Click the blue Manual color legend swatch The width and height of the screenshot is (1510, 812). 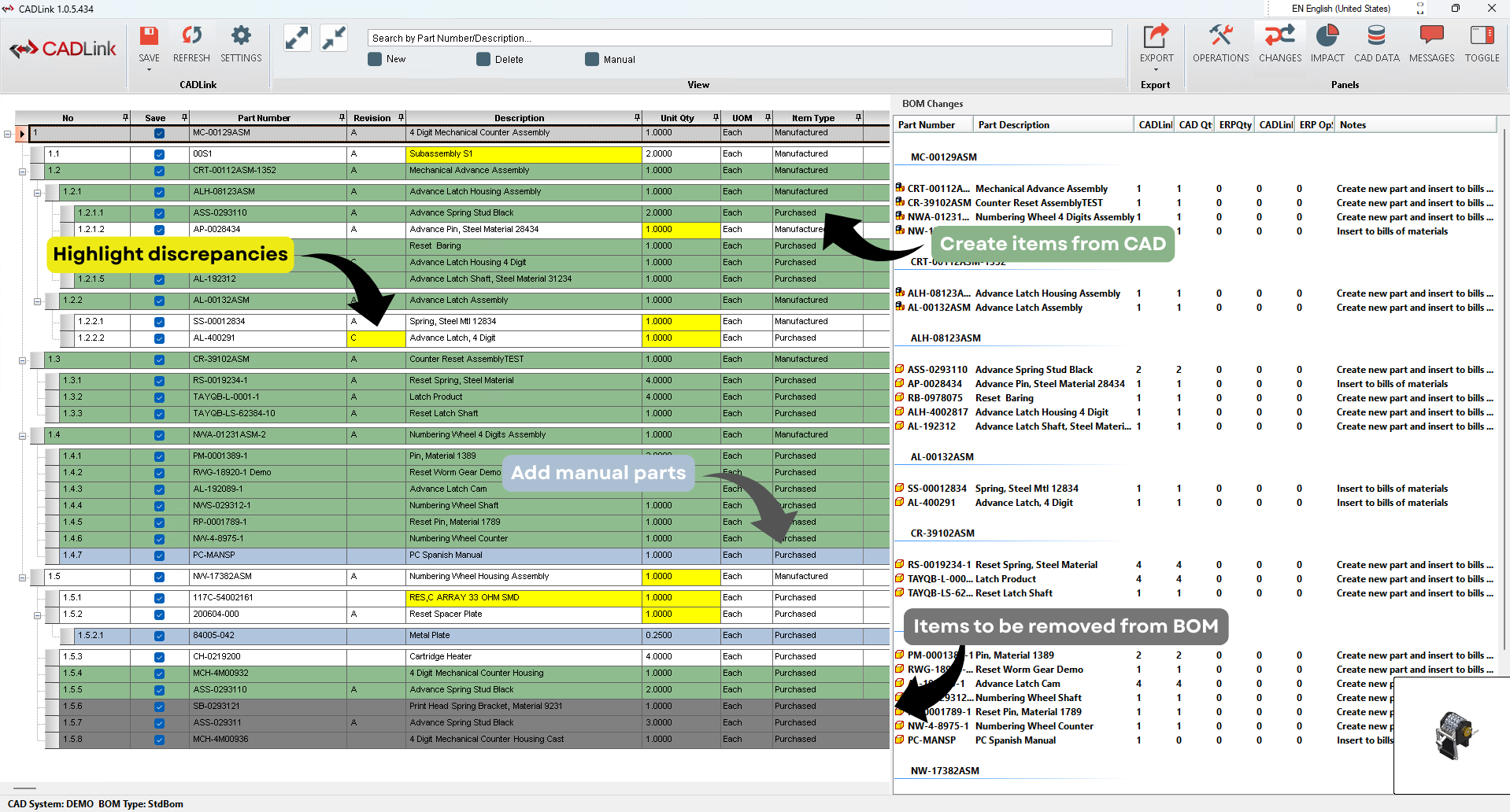pyautogui.click(x=592, y=60)
